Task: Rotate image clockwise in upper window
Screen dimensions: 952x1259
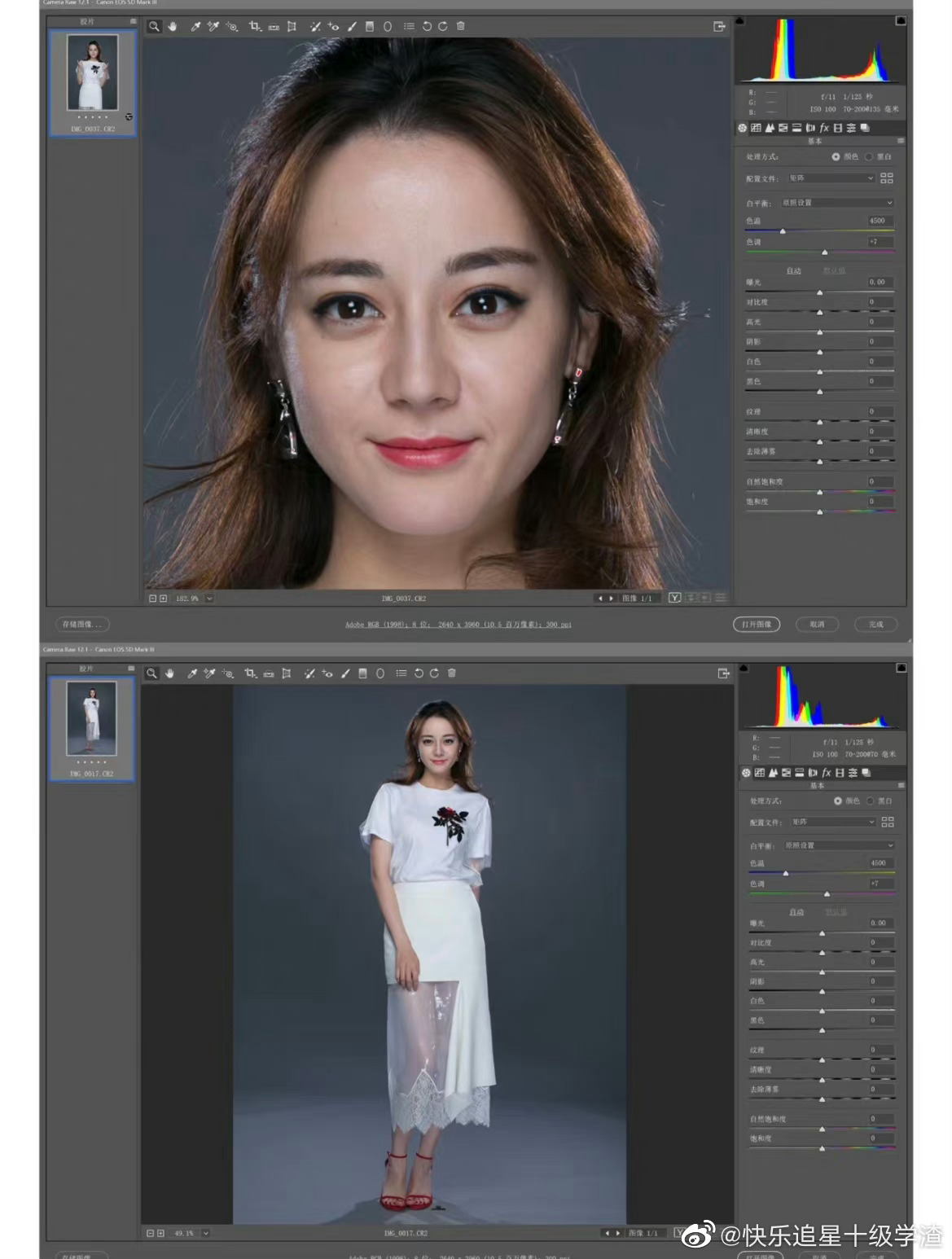Action: click(x=443, y=27)
